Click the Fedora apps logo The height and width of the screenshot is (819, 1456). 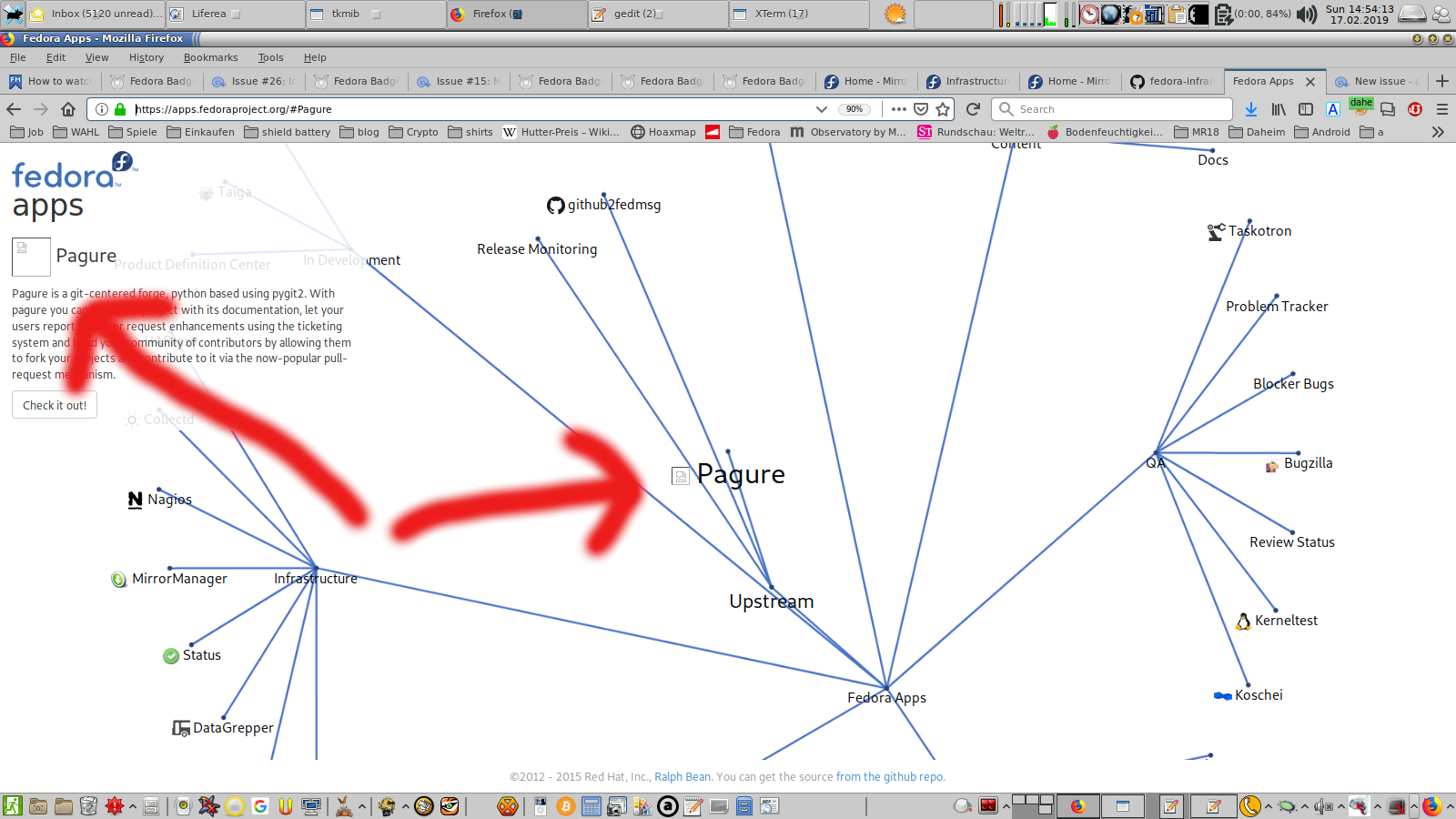point(75,187)
